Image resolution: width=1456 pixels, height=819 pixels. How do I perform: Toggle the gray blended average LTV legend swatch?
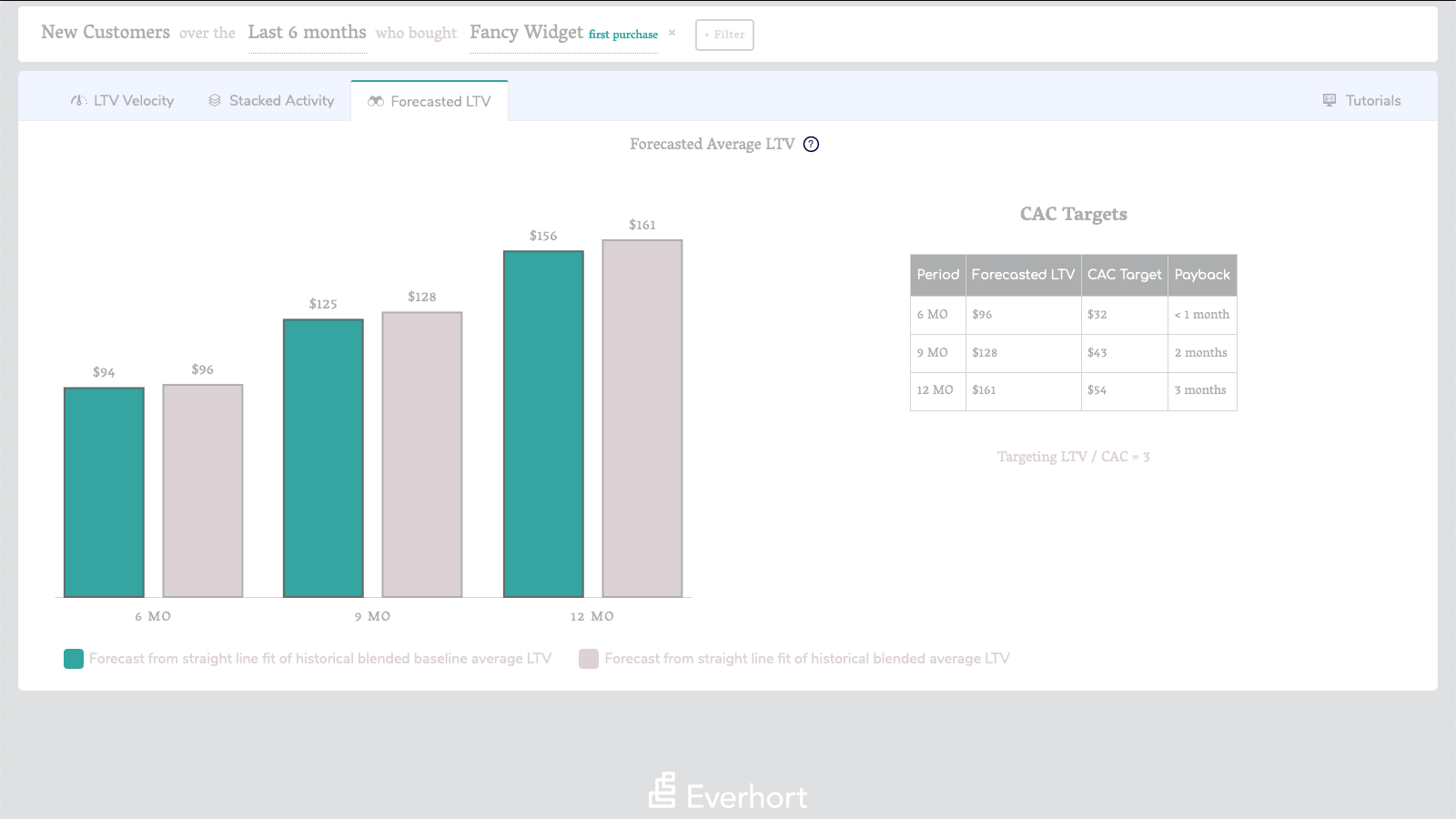(589, 659)
